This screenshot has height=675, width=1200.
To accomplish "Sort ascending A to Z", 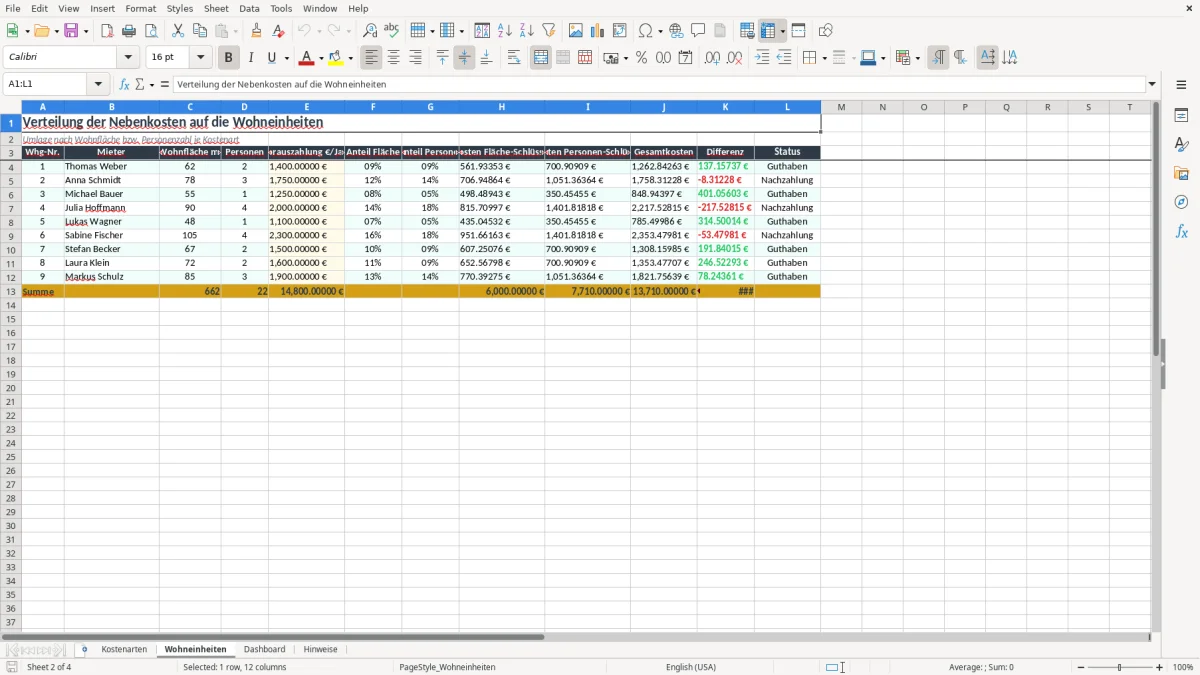I will coord(504,31).
